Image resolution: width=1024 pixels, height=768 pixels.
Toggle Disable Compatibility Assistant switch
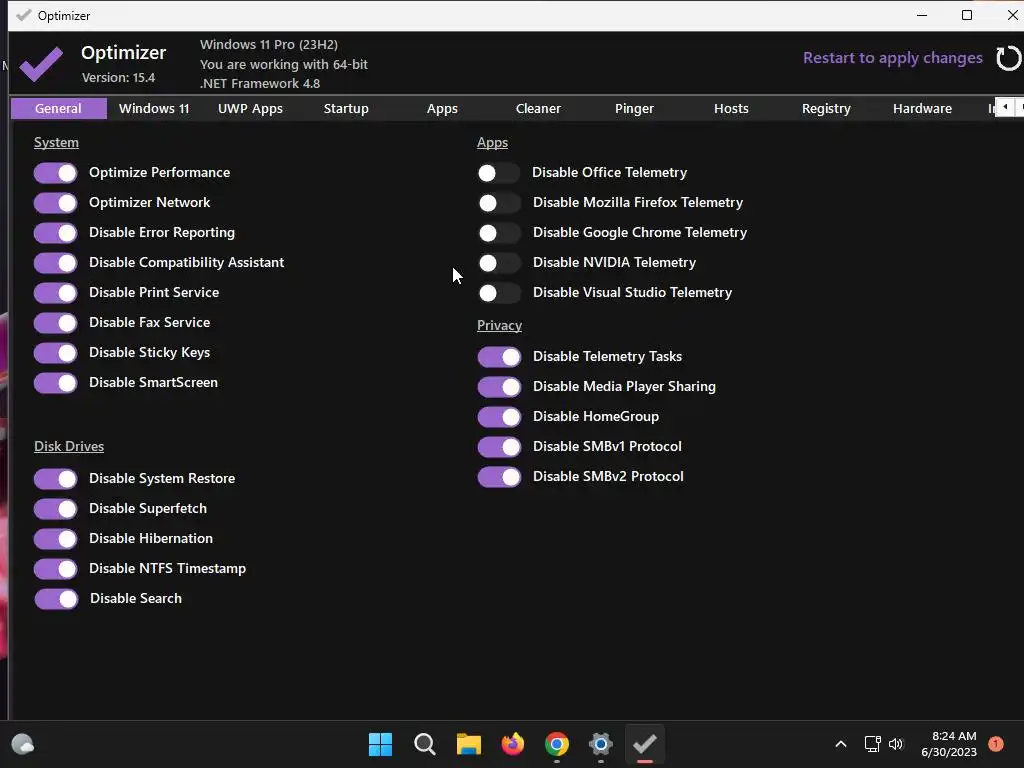[x=56, y=263]
